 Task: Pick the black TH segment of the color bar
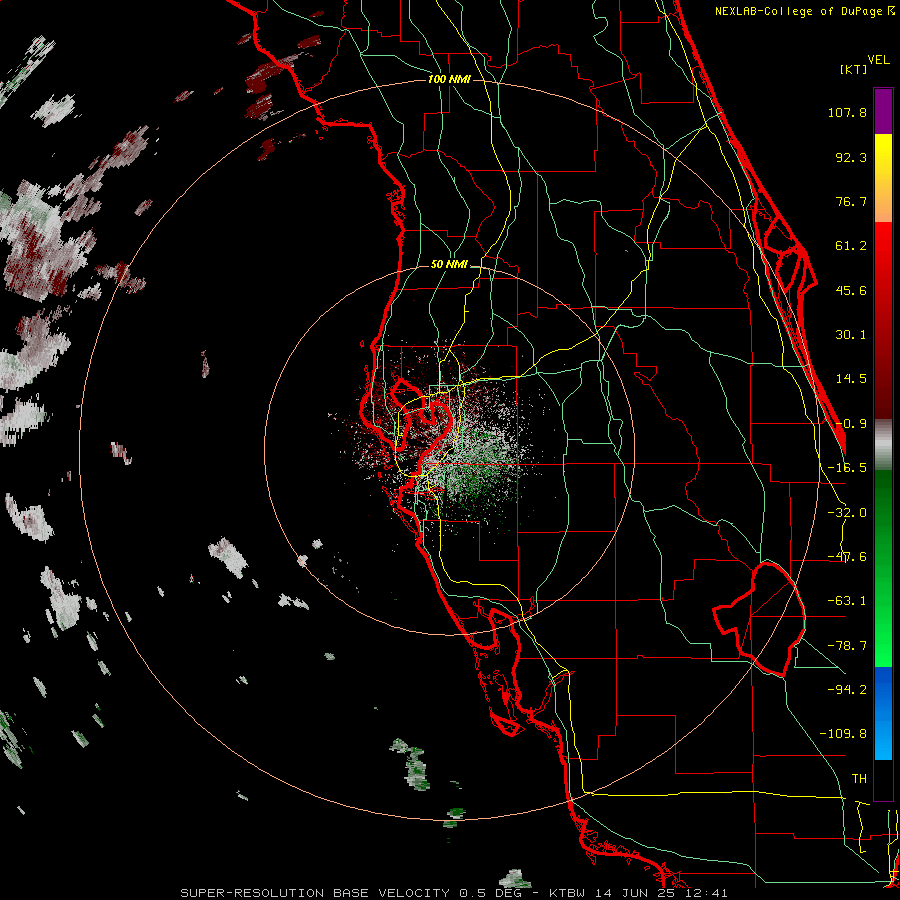tap(883, 779)
